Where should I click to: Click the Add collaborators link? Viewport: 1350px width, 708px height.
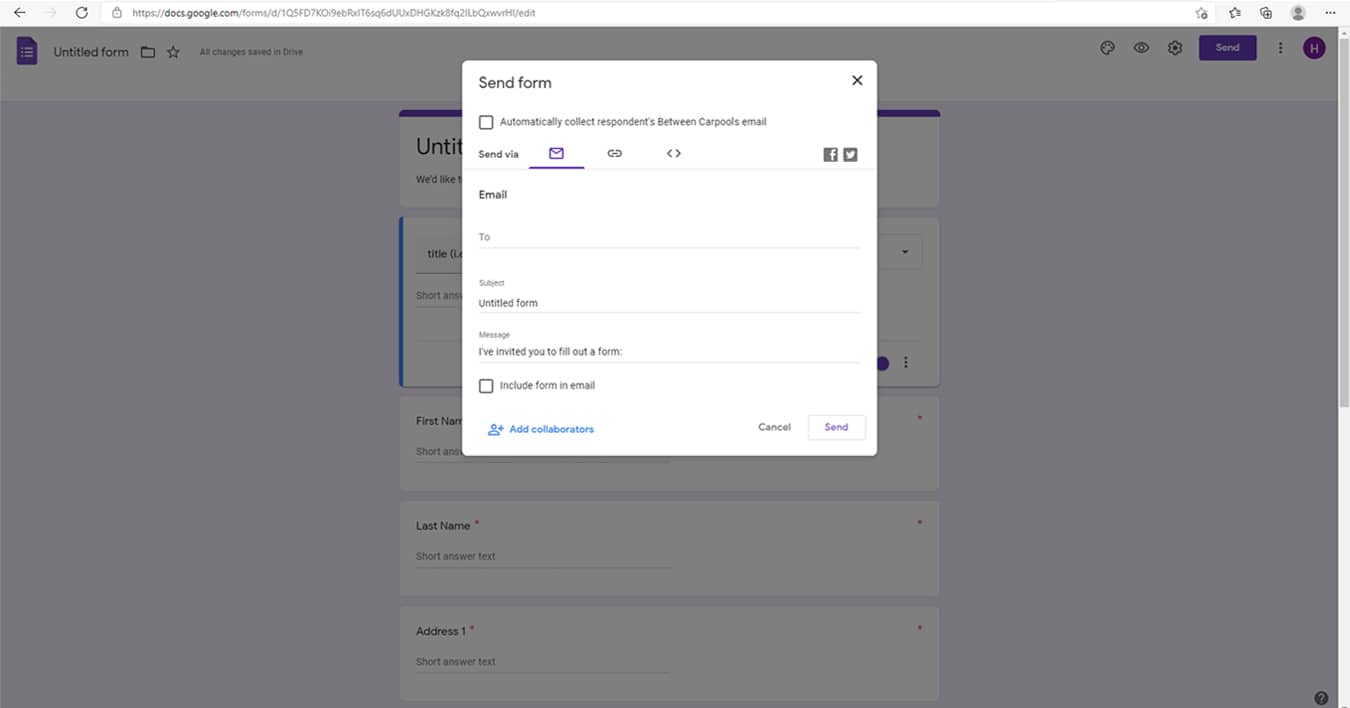(540, 429)
